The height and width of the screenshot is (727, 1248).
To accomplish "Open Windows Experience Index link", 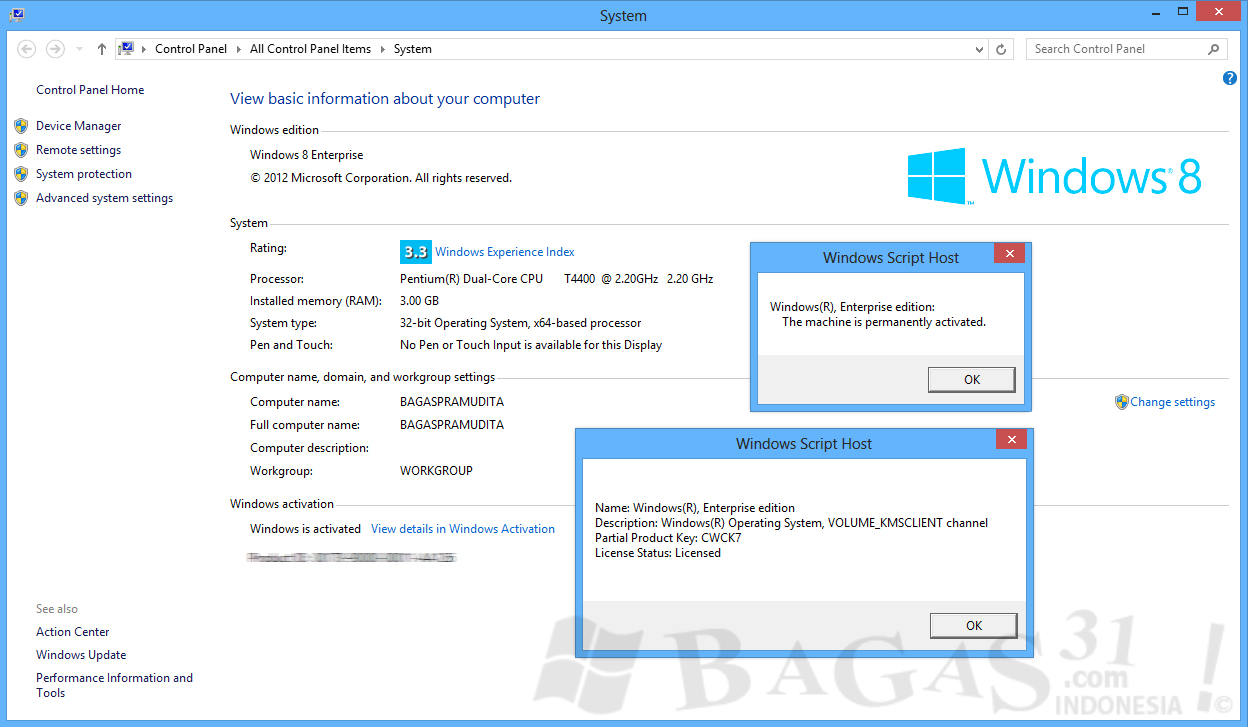I will (505, 252).
